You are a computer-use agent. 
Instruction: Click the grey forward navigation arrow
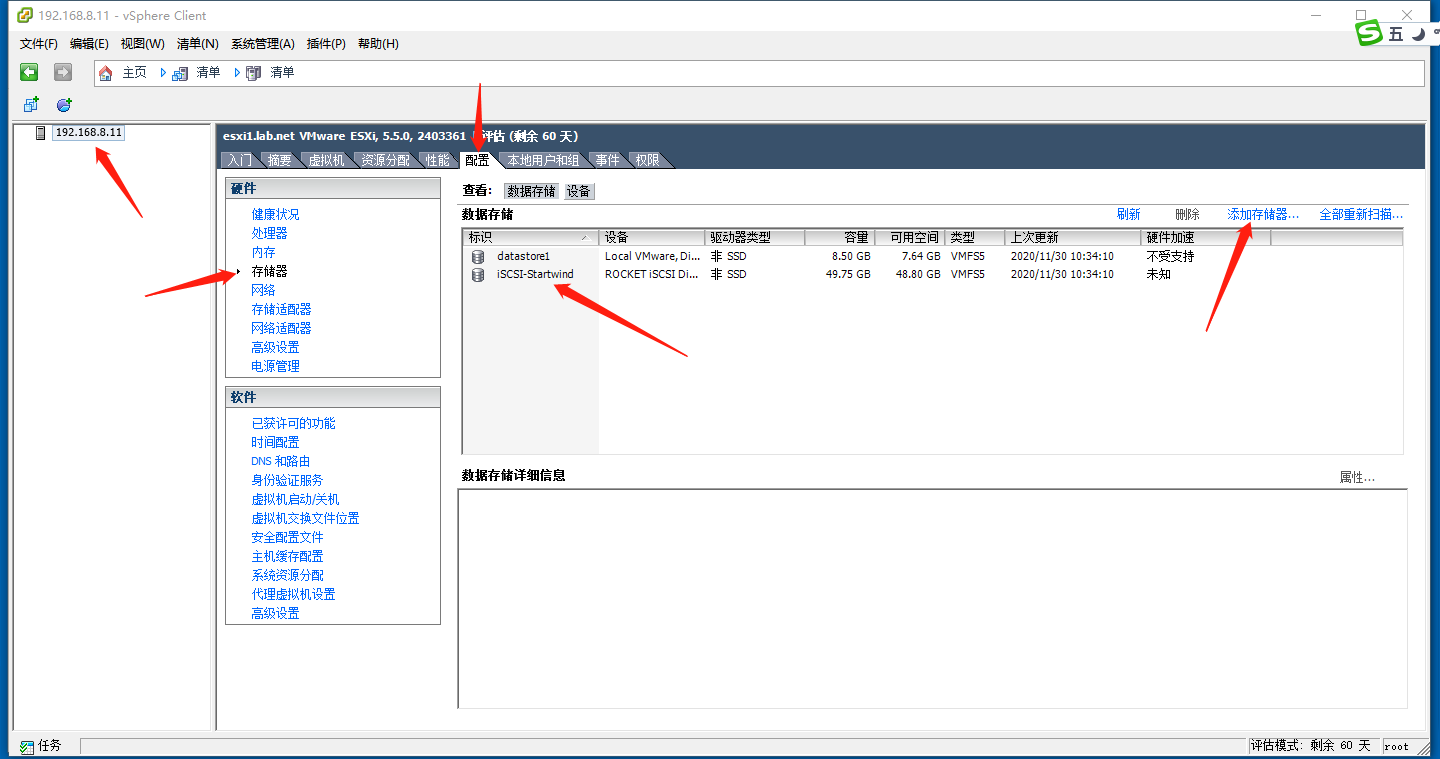pos(63,72)
